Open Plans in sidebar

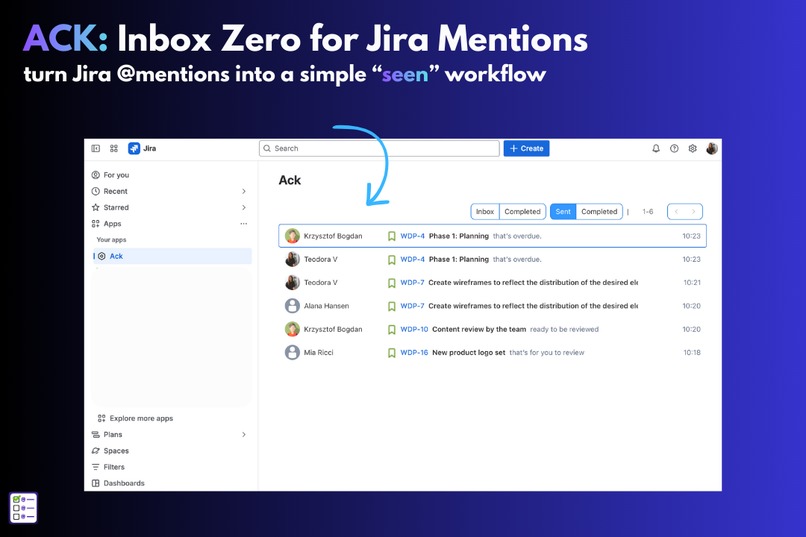171,435
